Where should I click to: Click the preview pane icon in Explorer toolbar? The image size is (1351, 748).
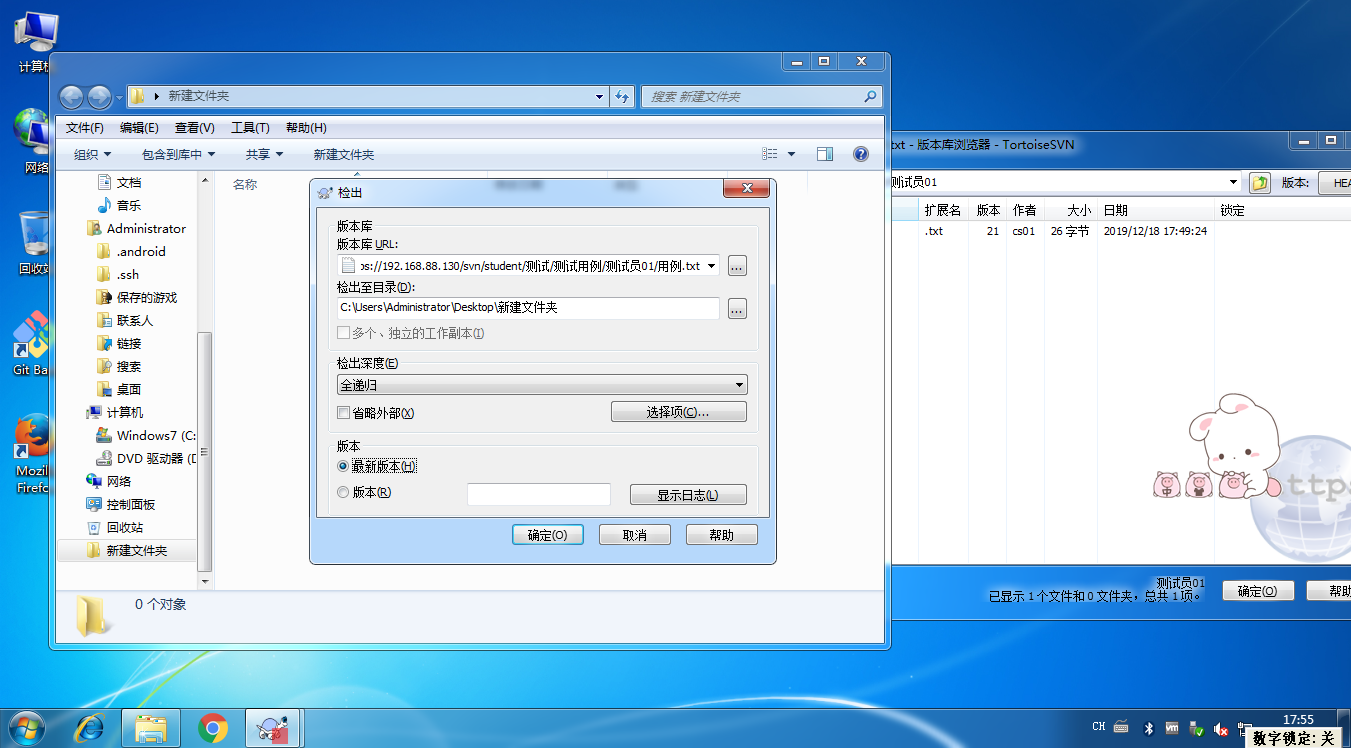825,153
